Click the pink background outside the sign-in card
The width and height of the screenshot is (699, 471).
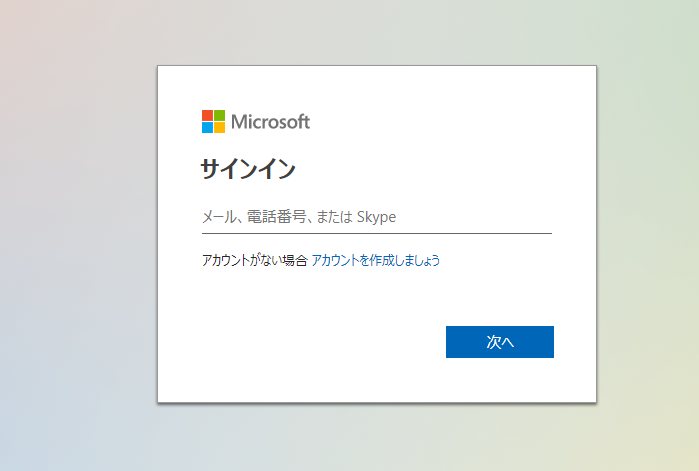(x=60, y=40)
